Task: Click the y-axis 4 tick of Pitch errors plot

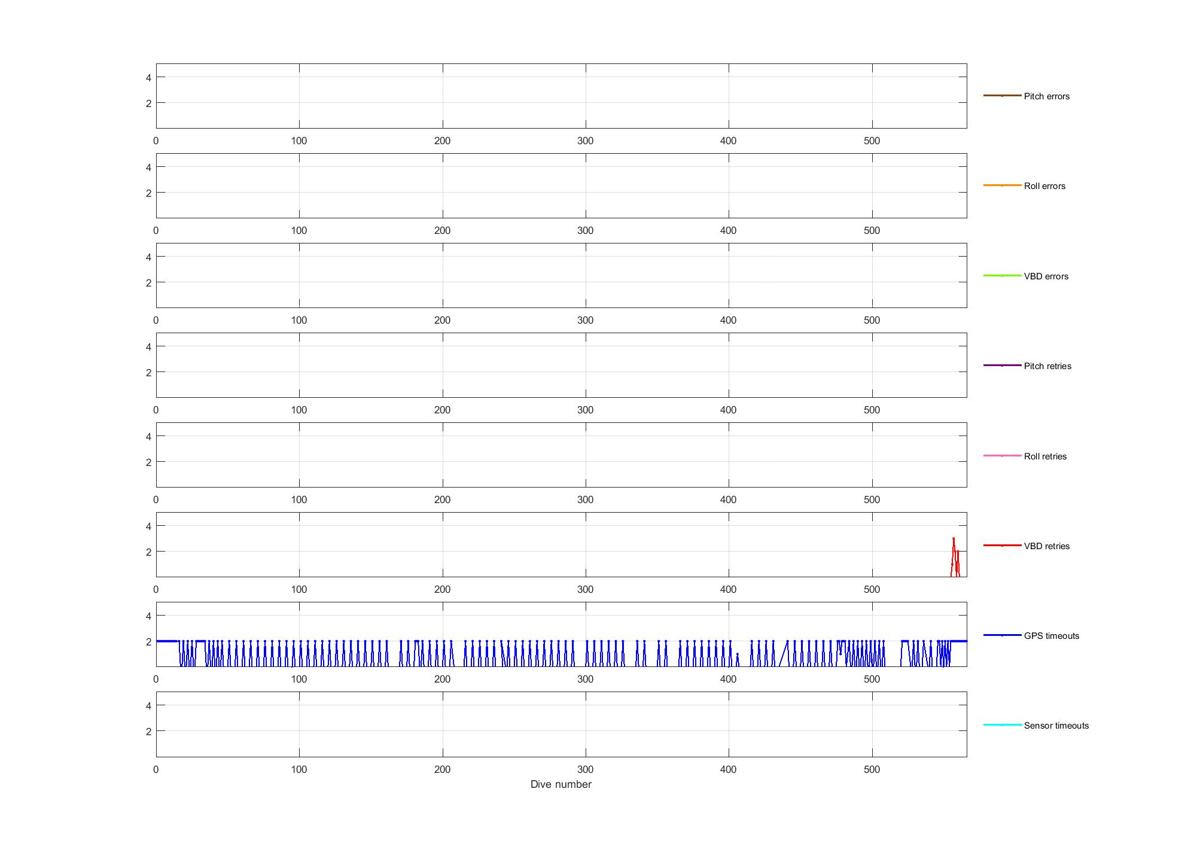Action: (x=148, y=77)
